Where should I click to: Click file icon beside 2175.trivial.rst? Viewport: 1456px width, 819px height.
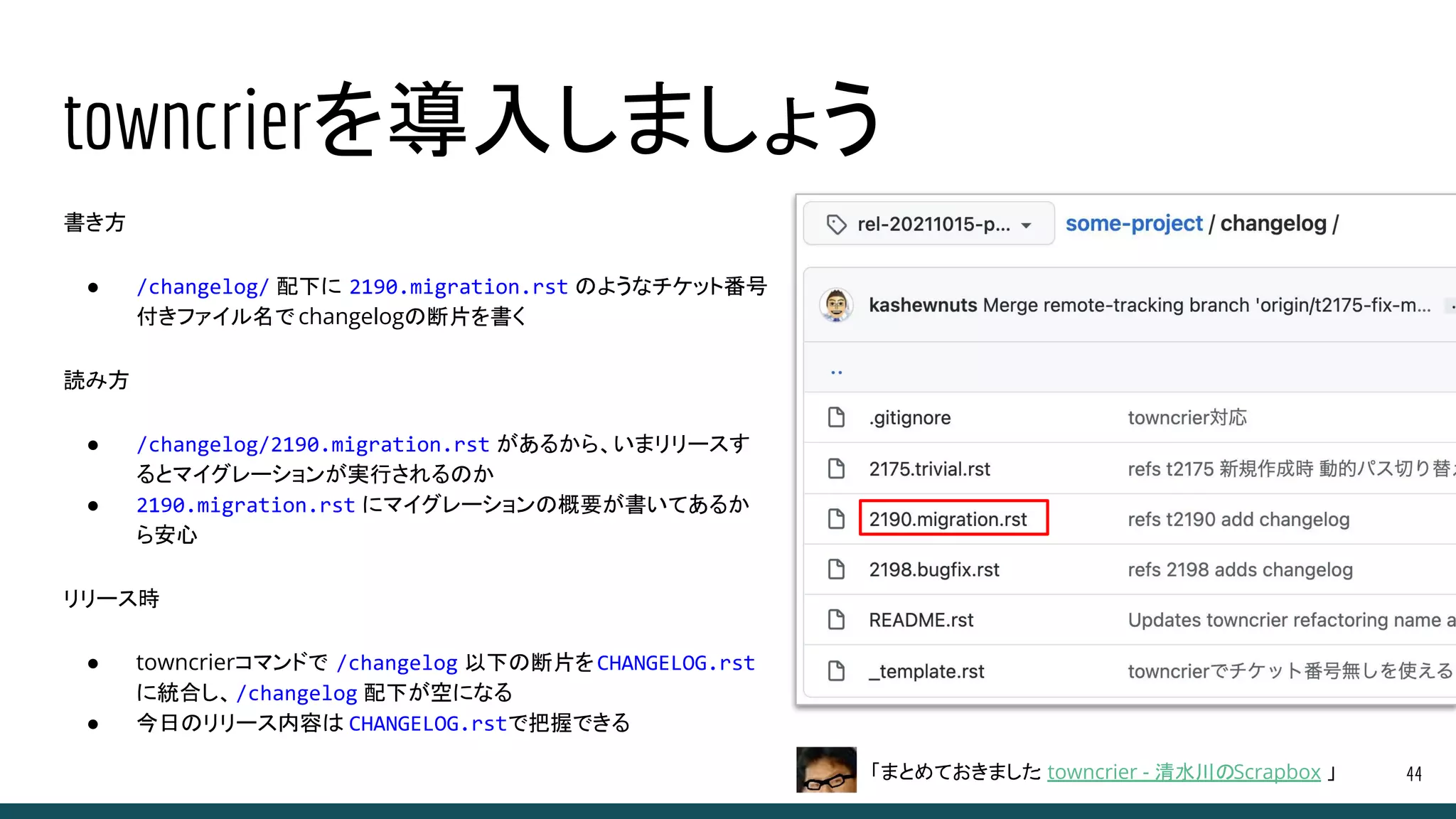point(836,469)
